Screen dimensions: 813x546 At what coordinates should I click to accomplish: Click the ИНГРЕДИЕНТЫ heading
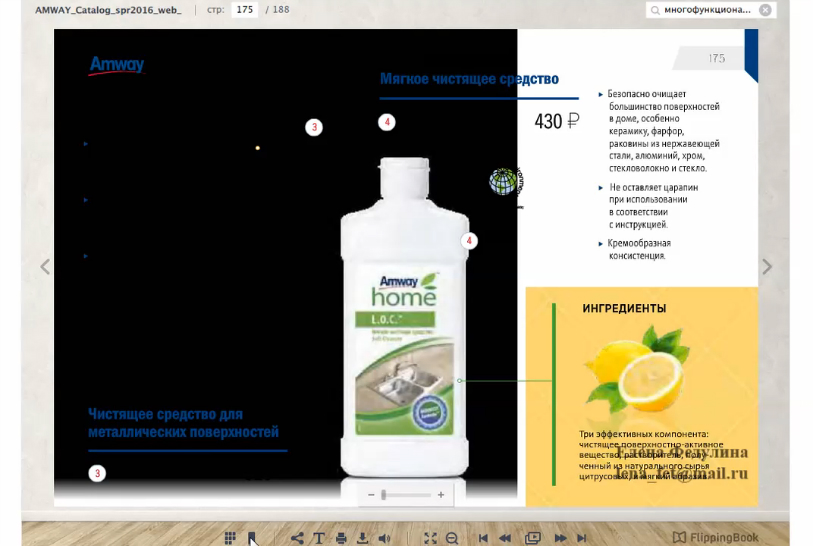[624, 308]
